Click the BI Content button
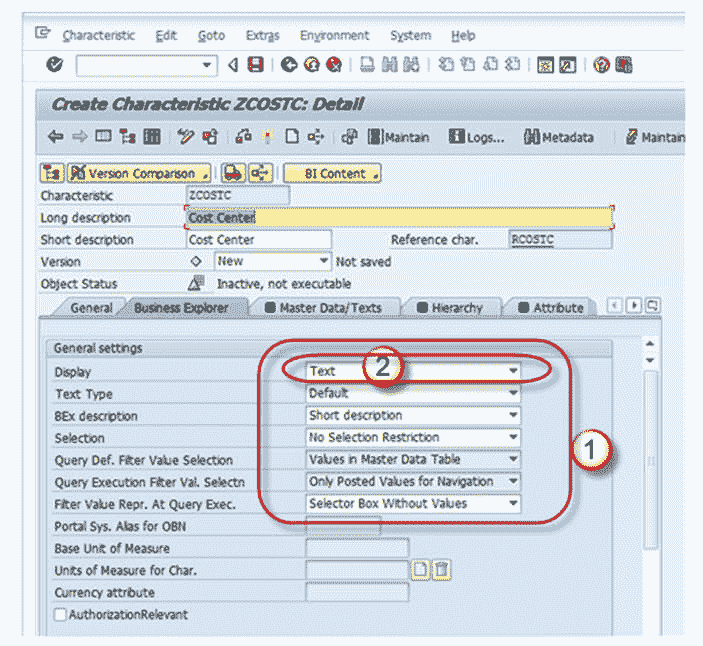Image resolution: width=703 pixels, height=646 pixels. point(332,173)
